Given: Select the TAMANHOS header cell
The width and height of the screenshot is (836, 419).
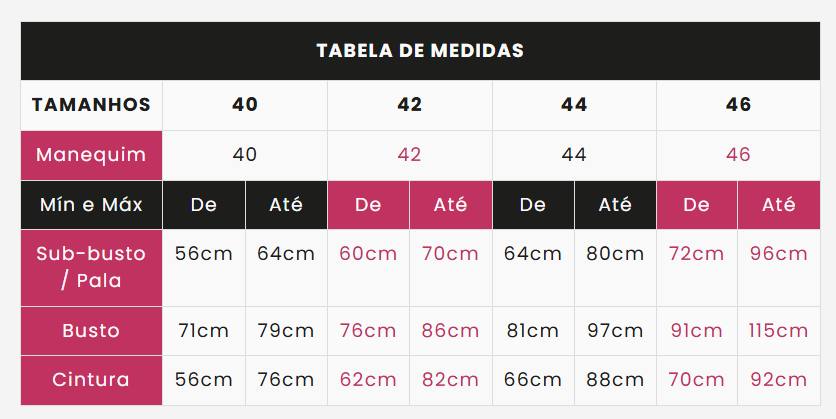Looking at the screenshot, I should [x=91, y=105].
